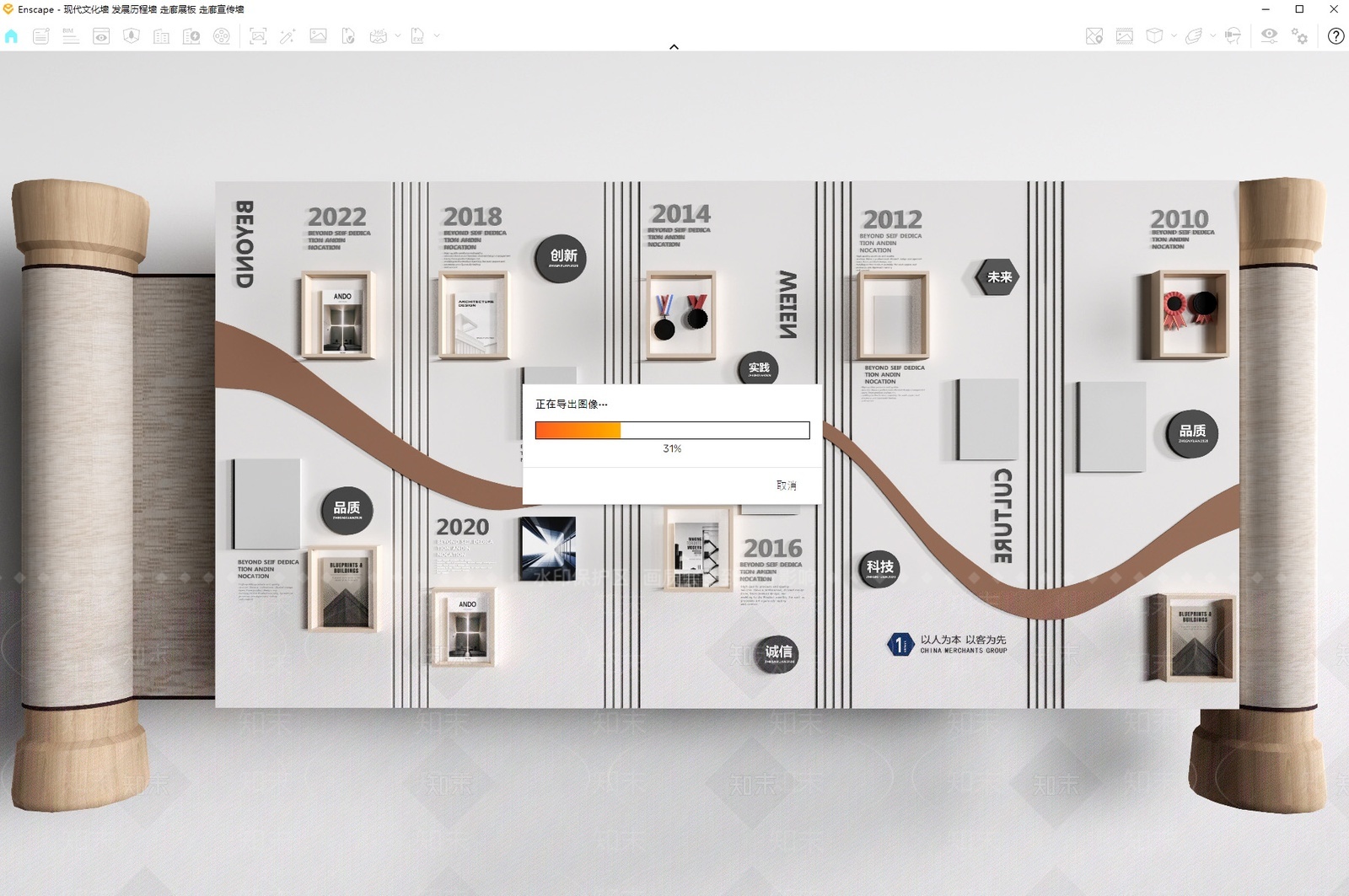
Task: Open the buildings asset library icon
Action: click(161, 36)
